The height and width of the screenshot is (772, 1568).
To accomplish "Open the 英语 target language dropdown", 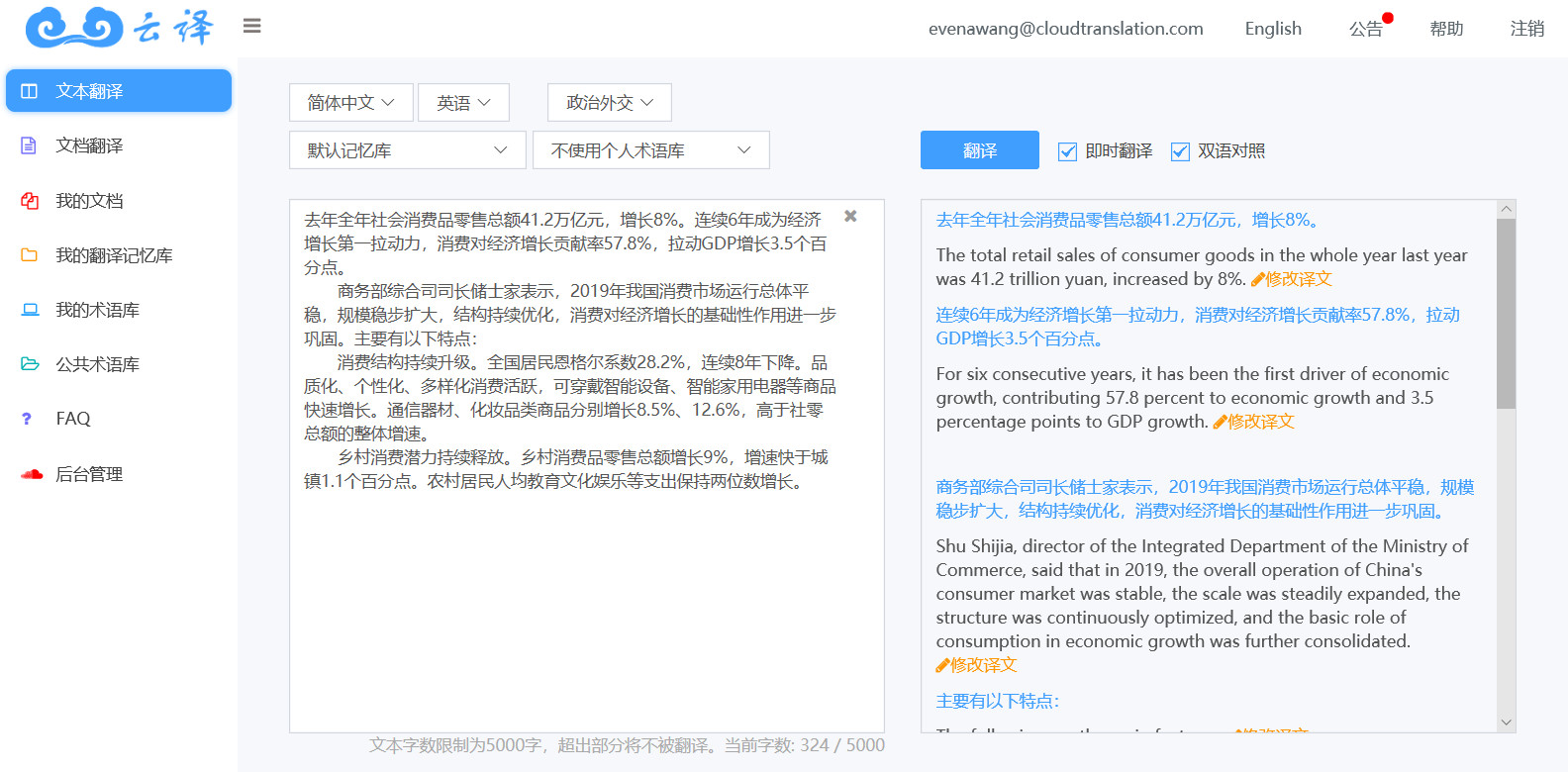I will click(x=463, y=103).
